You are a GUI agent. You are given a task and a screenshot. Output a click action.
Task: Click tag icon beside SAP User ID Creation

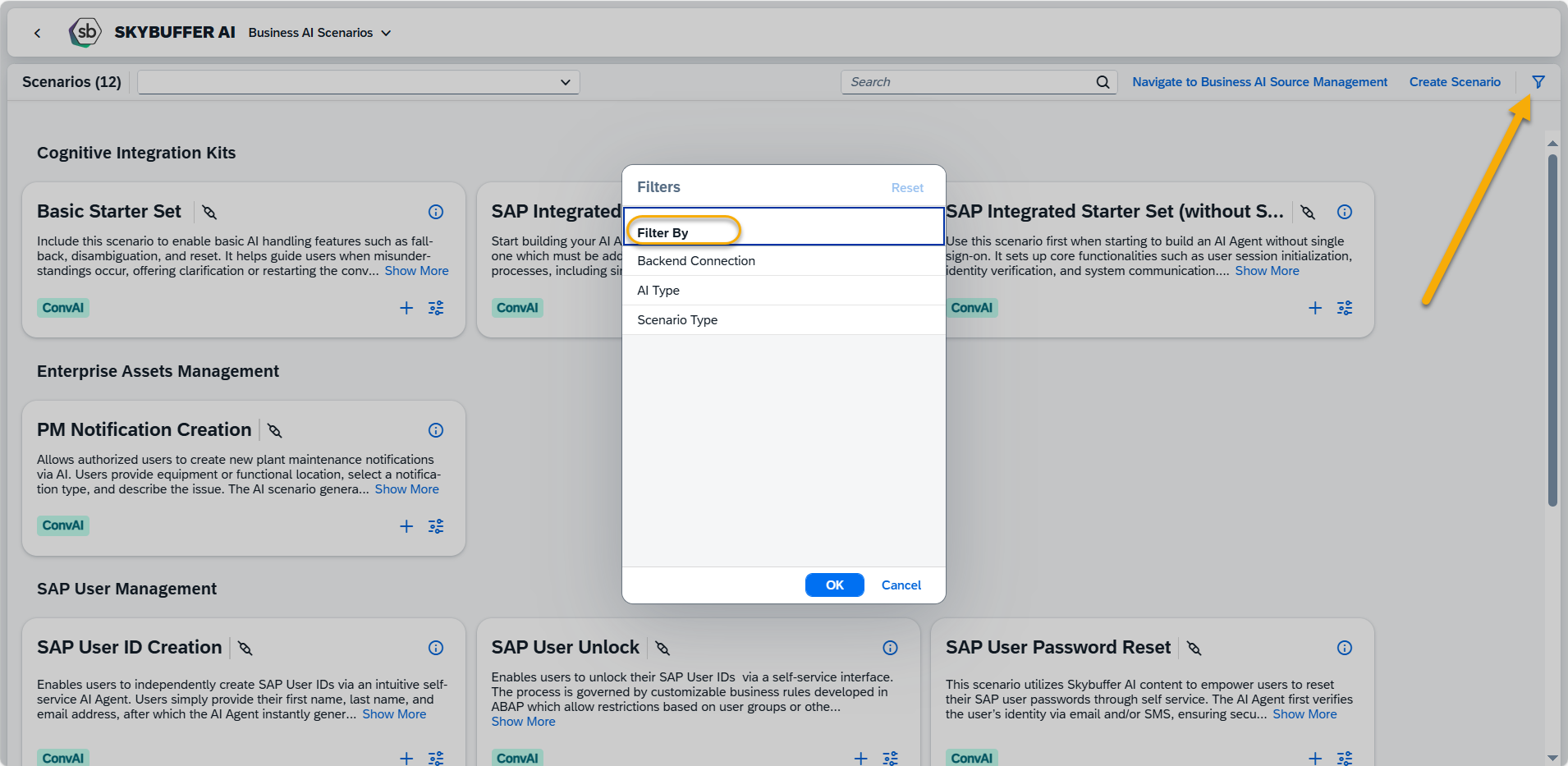tap(245, 649)
